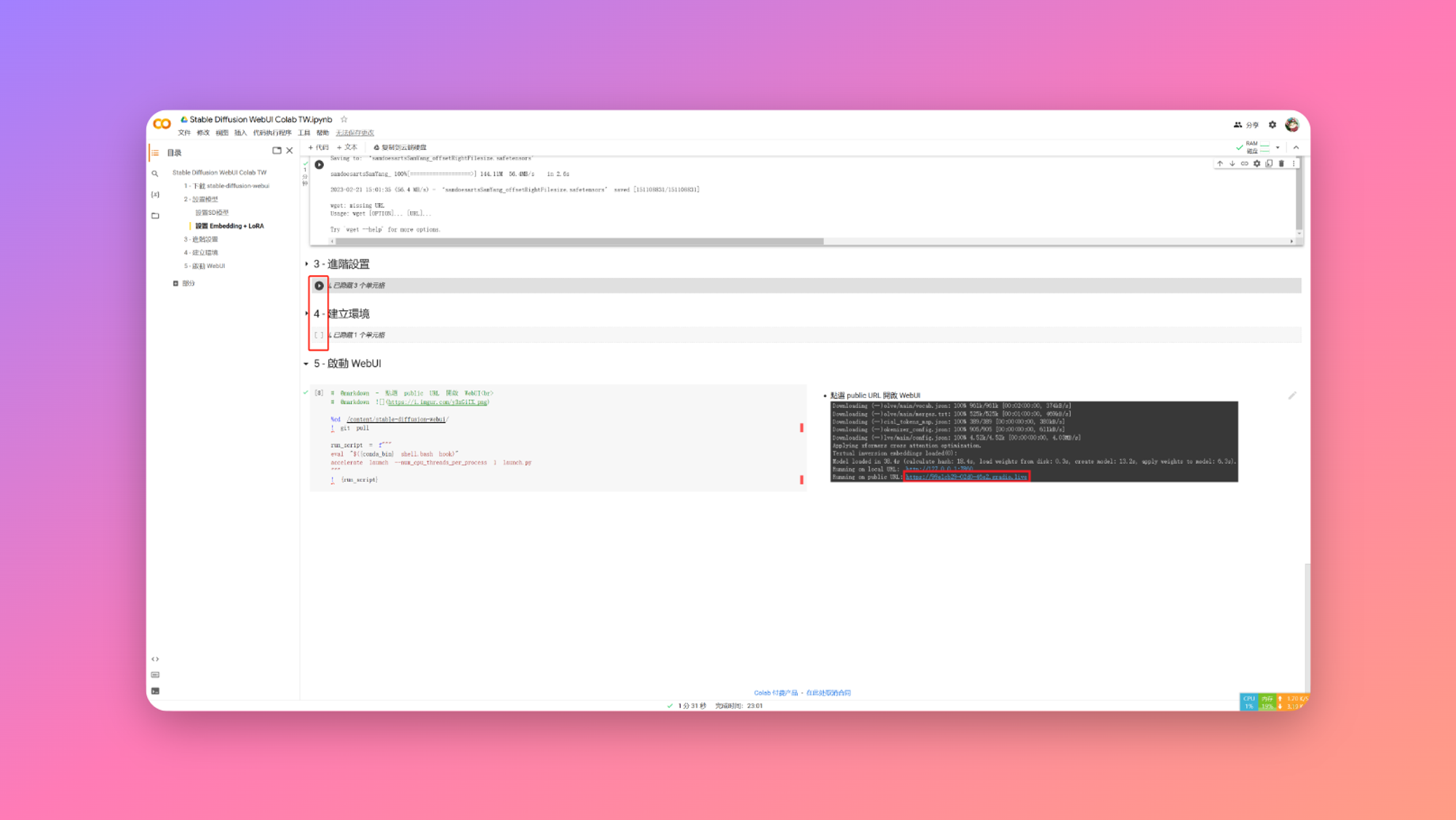The width and height of the screenshot is (1456, 820).
Task: Open the imgur link in the code cell
Action: 438,402
